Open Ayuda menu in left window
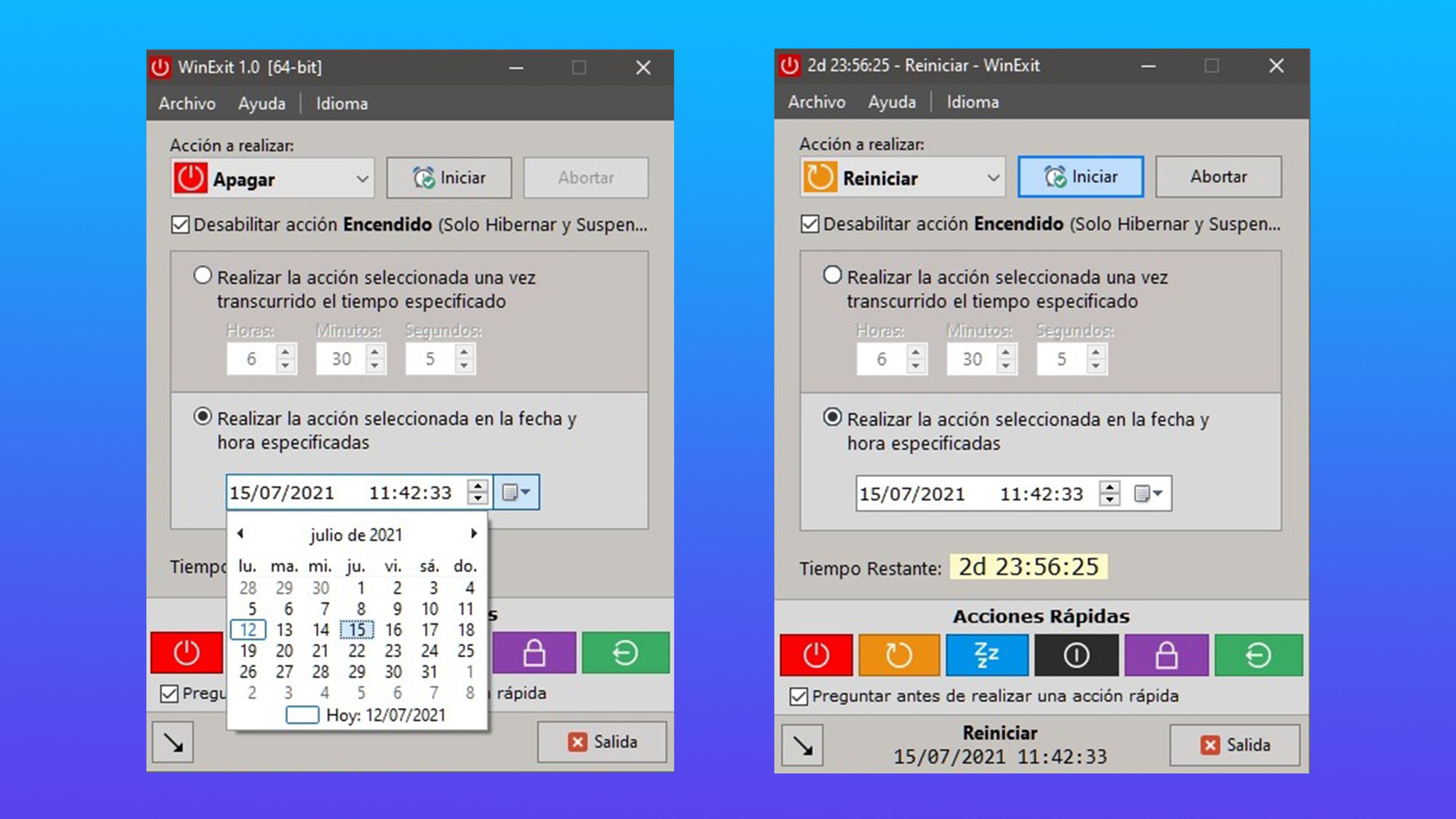The width and height of the screenshot is (1456, 819). click(262, 104)
